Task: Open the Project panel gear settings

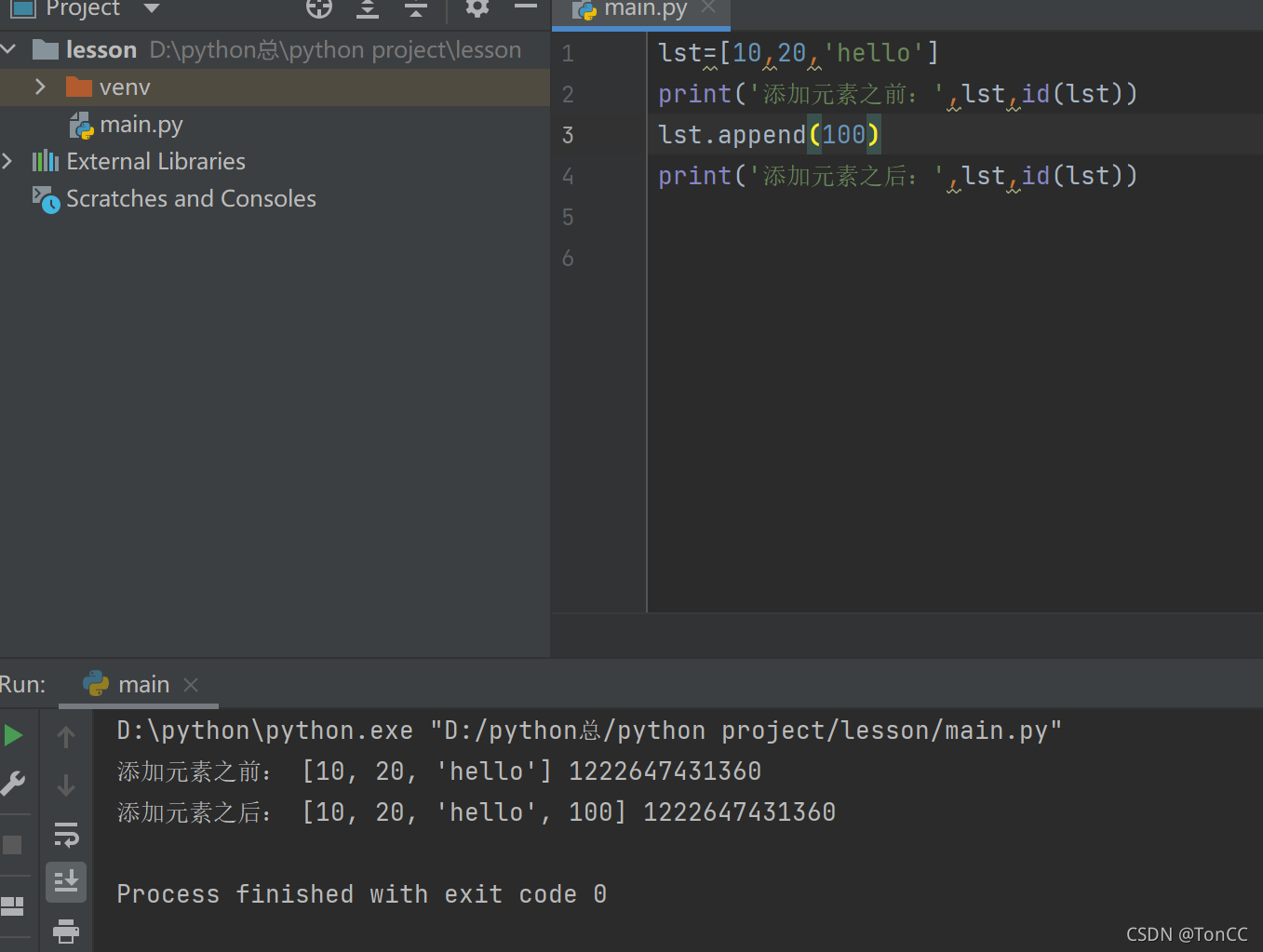Action: click(477, 8)
